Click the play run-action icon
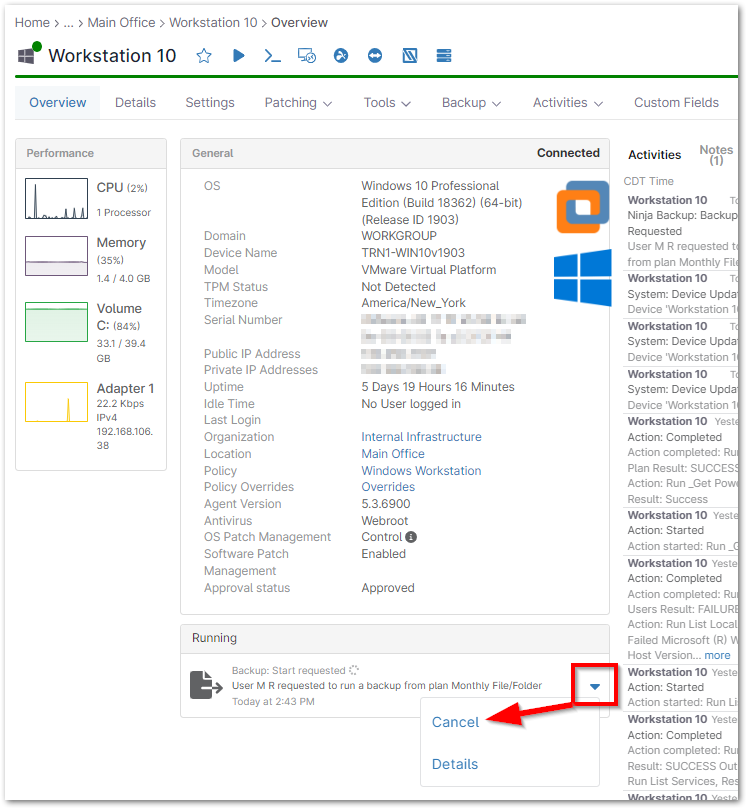The width and height of the screenshot is (747, 809). click(239, 56)
